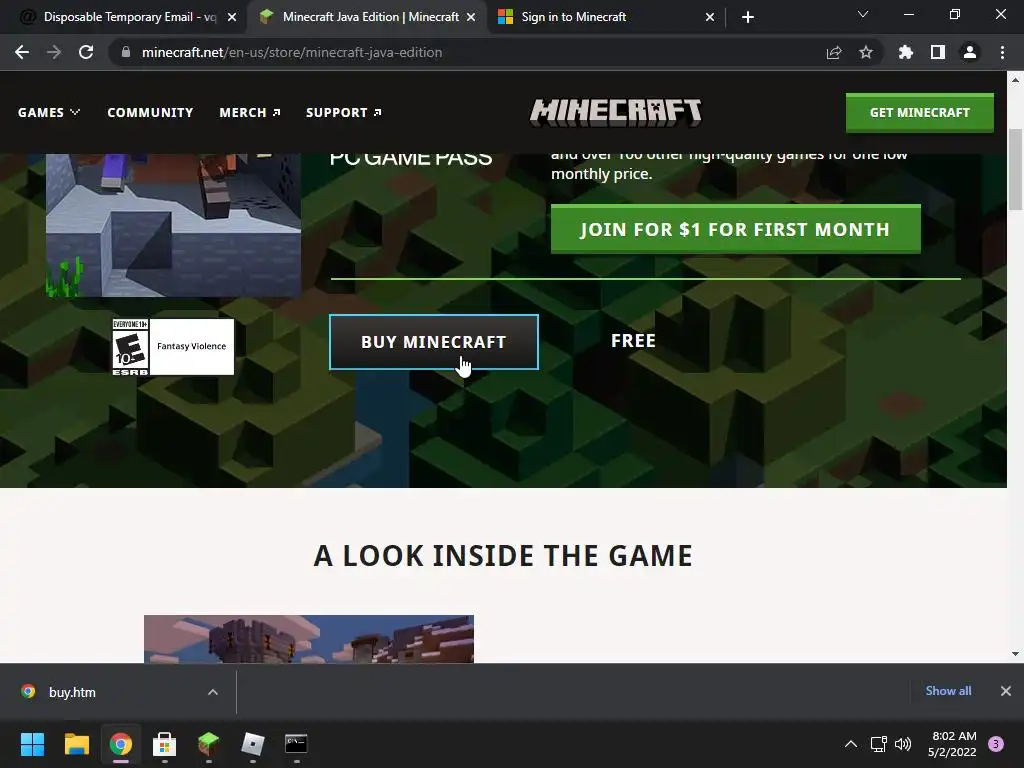Open the clock showing 8:02 AM

point(952,744)
